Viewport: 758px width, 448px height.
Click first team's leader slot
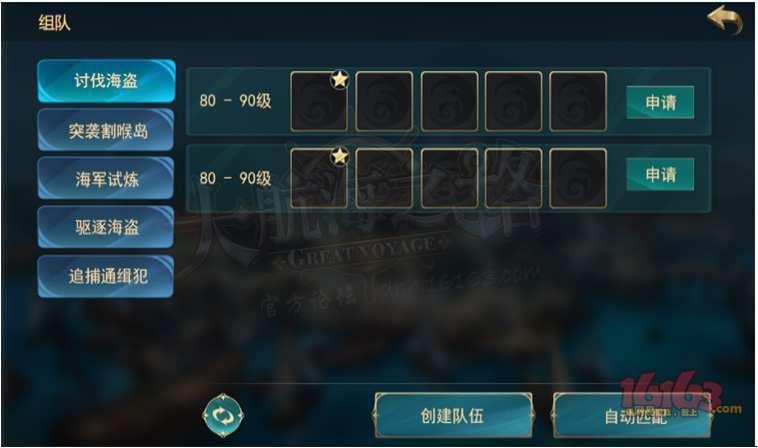point(319,101)
